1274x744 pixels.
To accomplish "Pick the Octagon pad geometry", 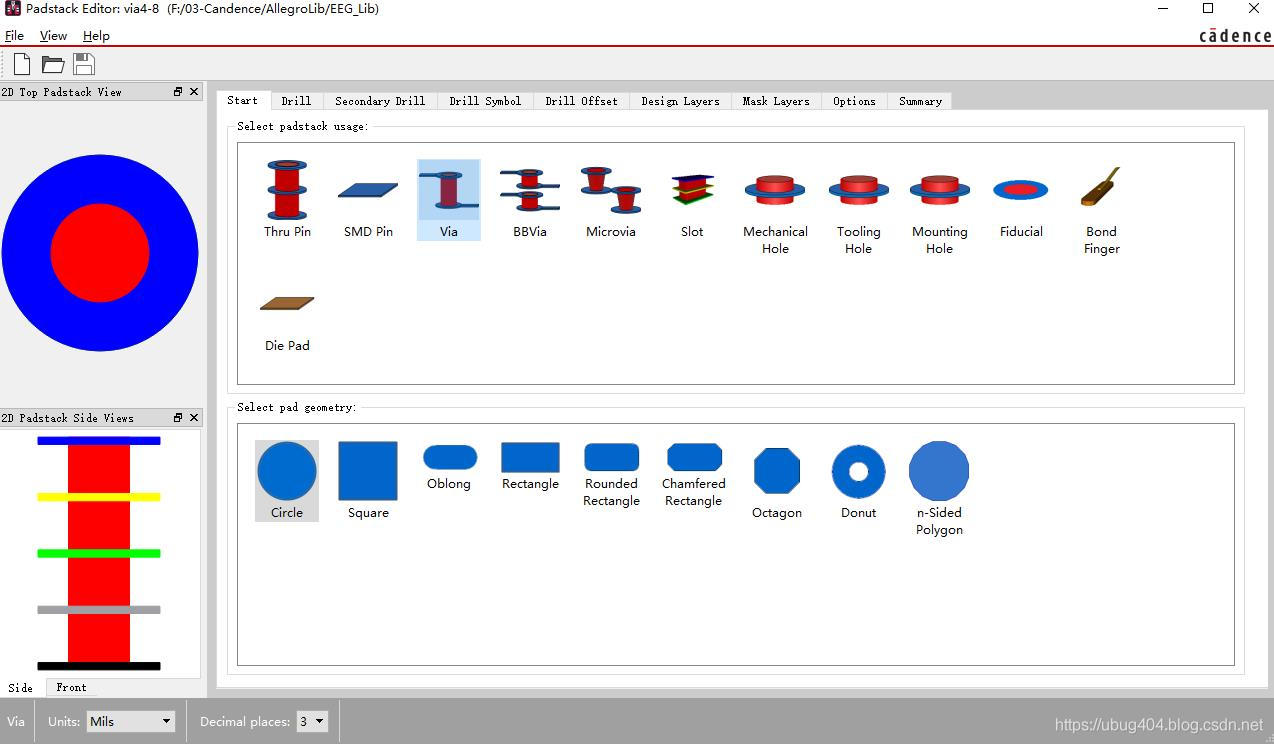I will (x=777, y=481).
